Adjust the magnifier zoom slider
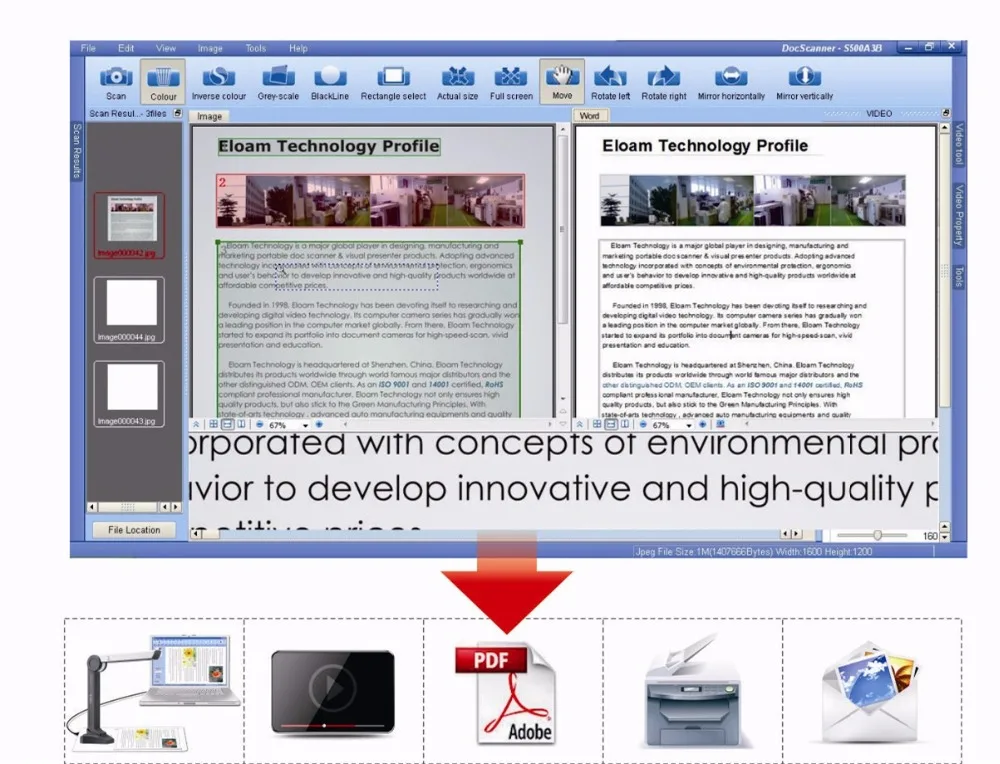The height and width of the screenshot is (764, 1000). pos(878,535)
